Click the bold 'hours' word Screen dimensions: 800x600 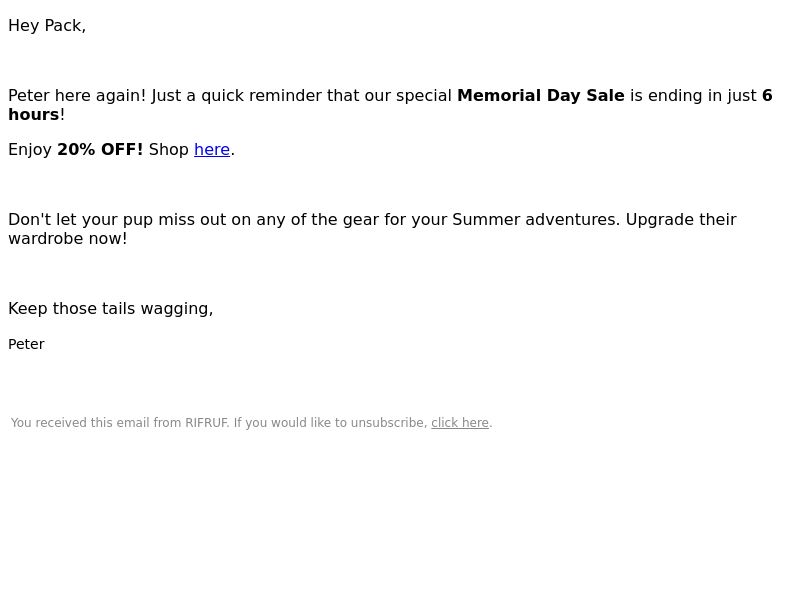34,114
